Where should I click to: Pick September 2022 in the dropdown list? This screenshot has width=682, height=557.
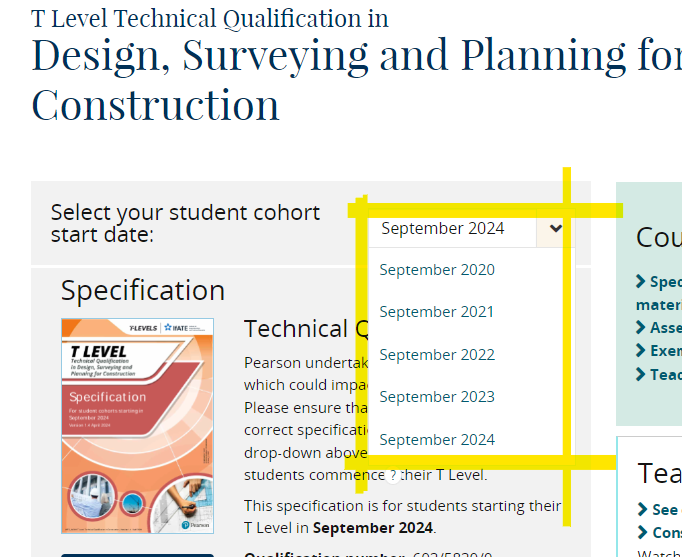click(437, 355)
